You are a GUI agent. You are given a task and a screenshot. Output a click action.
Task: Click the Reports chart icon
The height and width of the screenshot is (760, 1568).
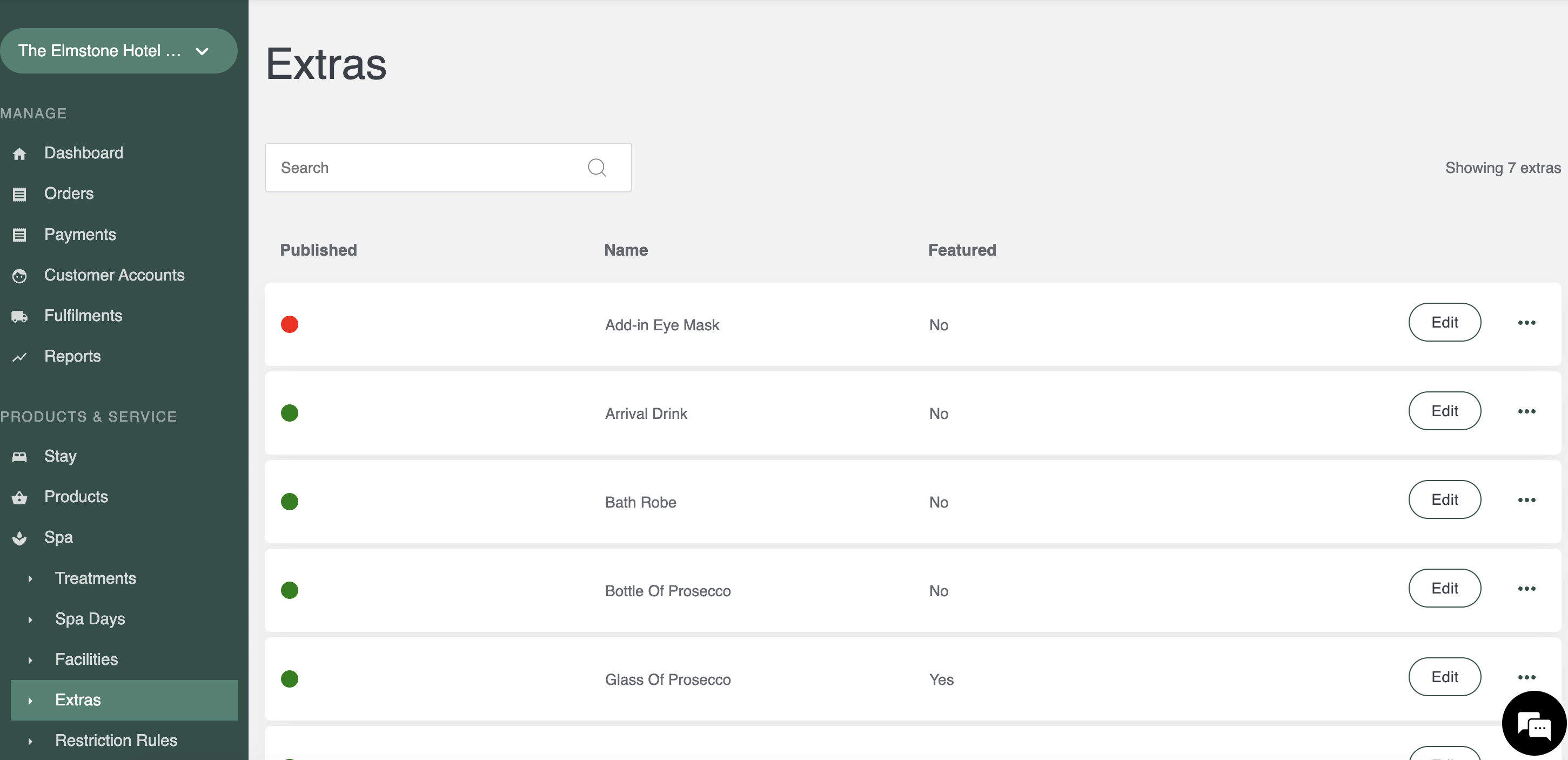tap(19, 357)
